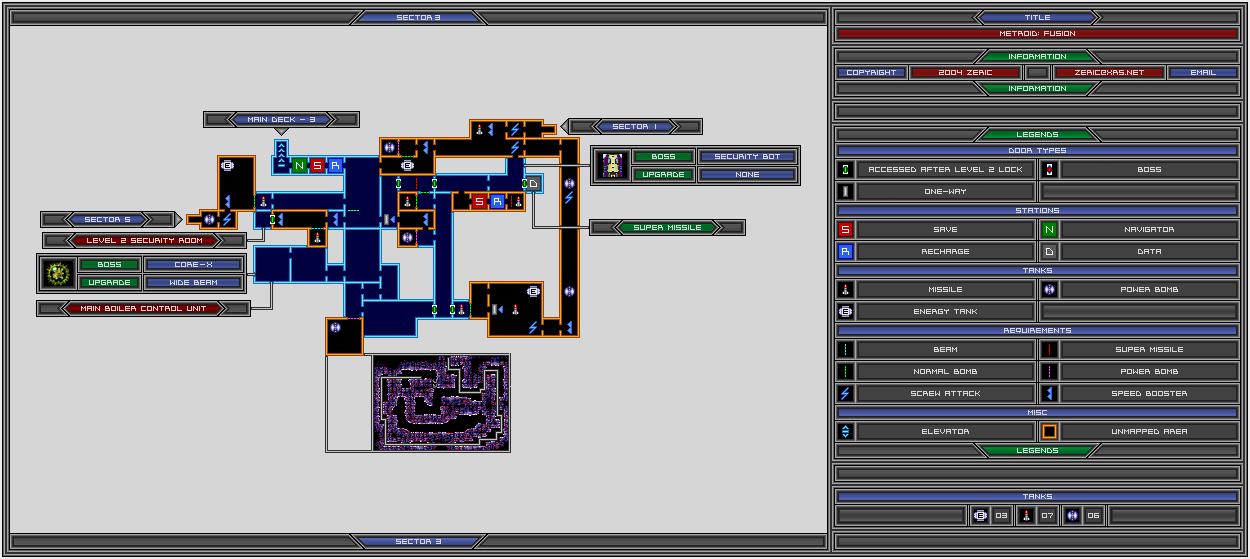Click the Email button in the Information panel

click(1203, 73)
